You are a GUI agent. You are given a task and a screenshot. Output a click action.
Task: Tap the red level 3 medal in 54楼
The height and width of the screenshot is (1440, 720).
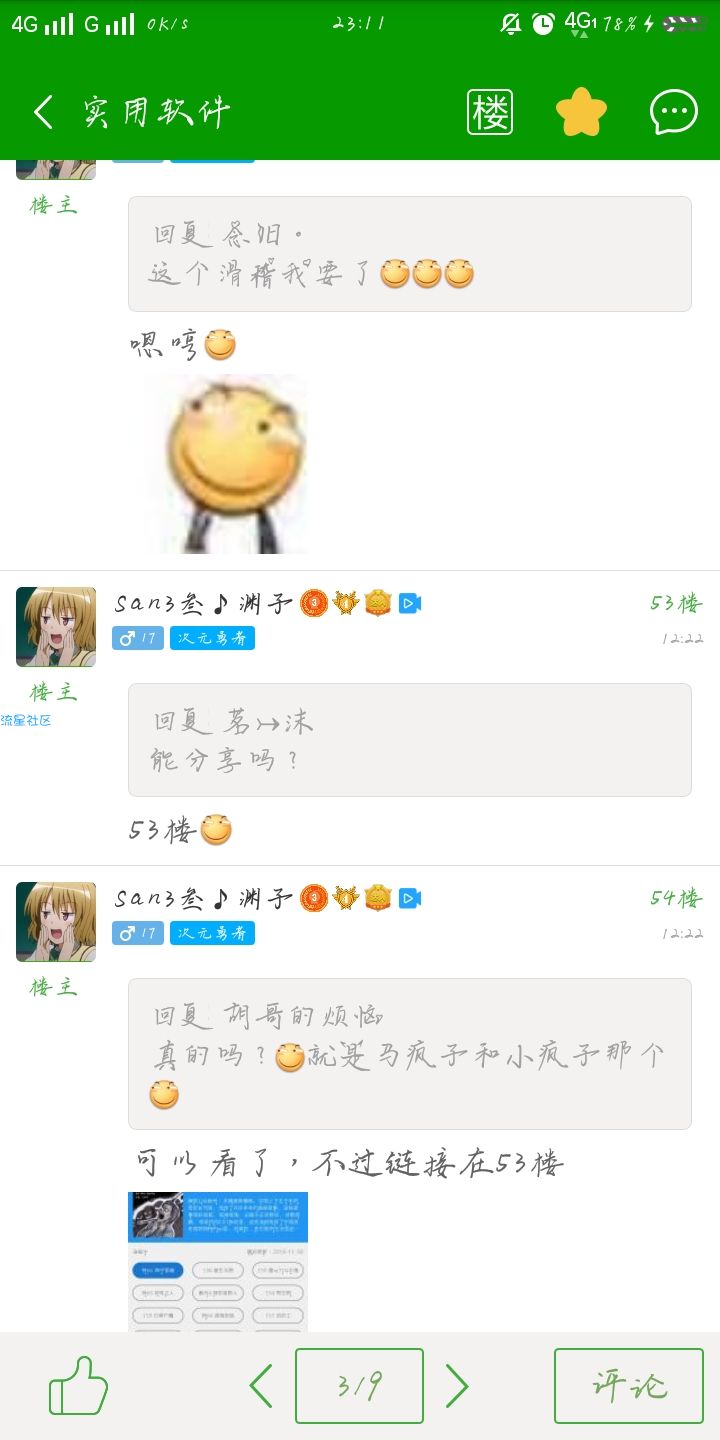pos(314,898)
